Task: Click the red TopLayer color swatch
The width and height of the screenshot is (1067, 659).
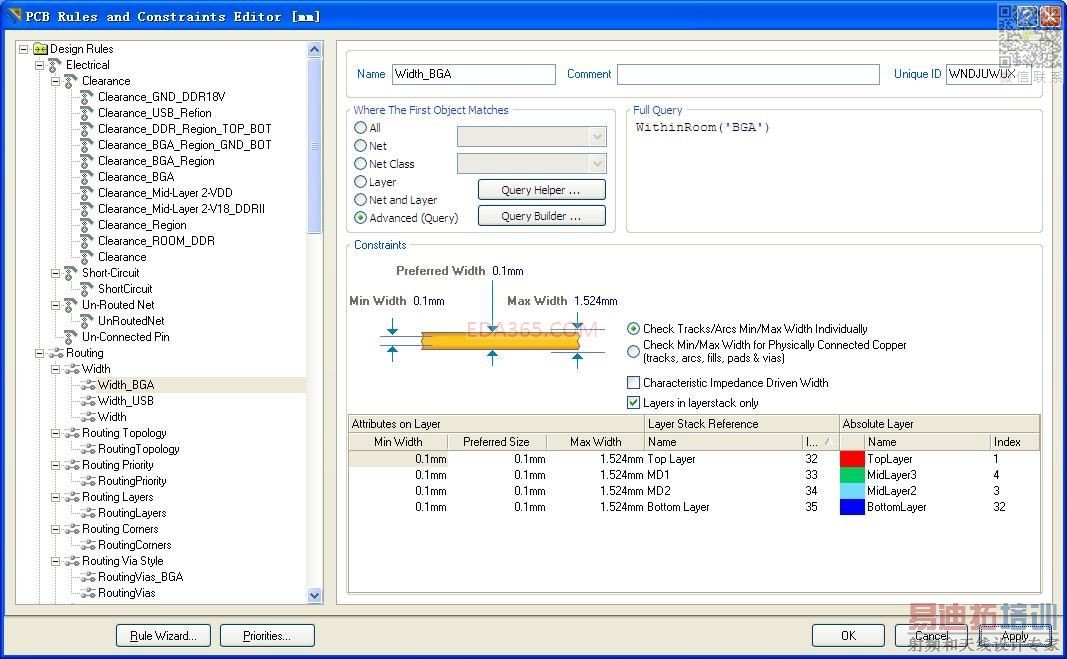Action: [x=852, y=459]
